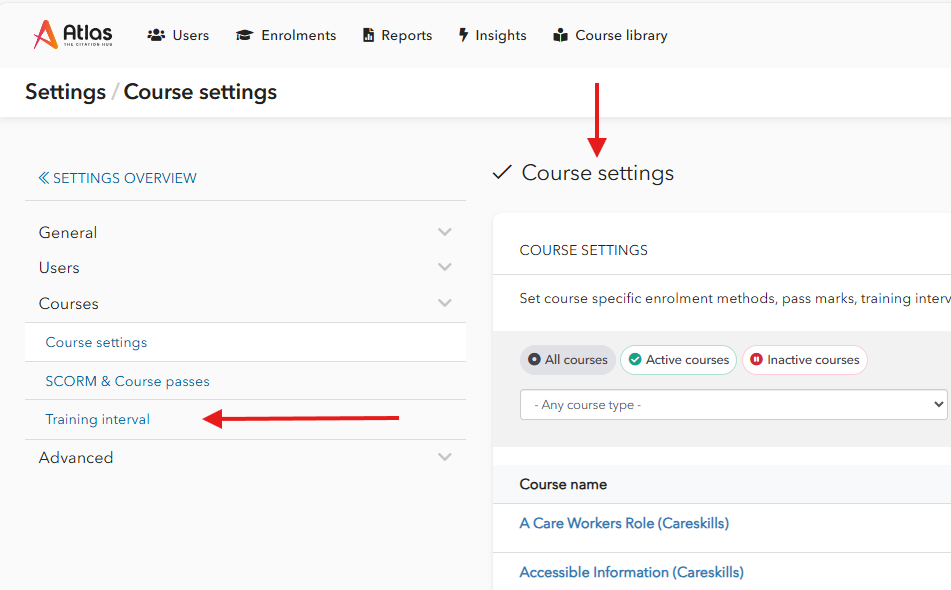Click the double chevron back icon

[43, 178]
